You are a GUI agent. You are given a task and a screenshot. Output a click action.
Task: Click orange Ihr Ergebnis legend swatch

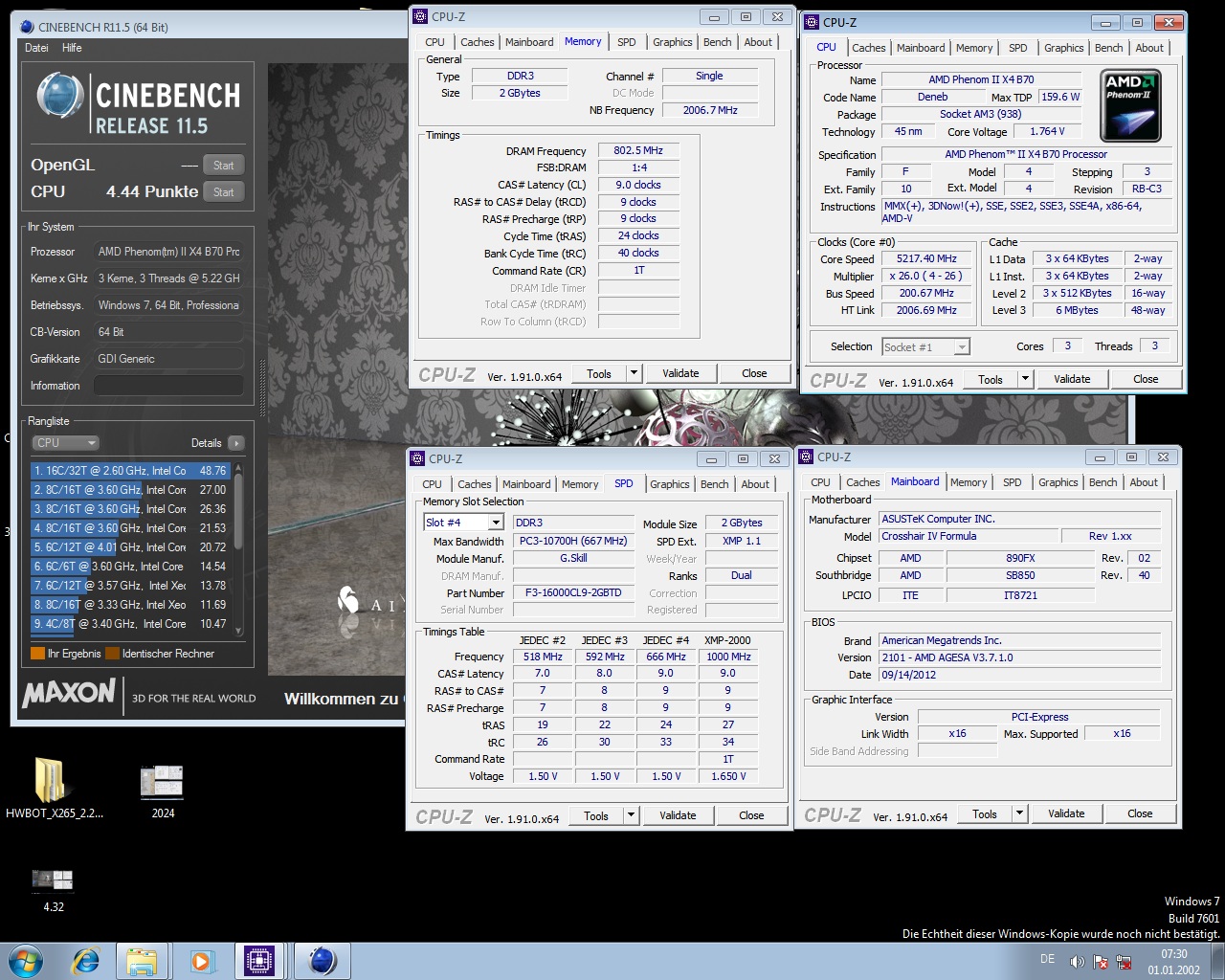[x=37, y=654]
